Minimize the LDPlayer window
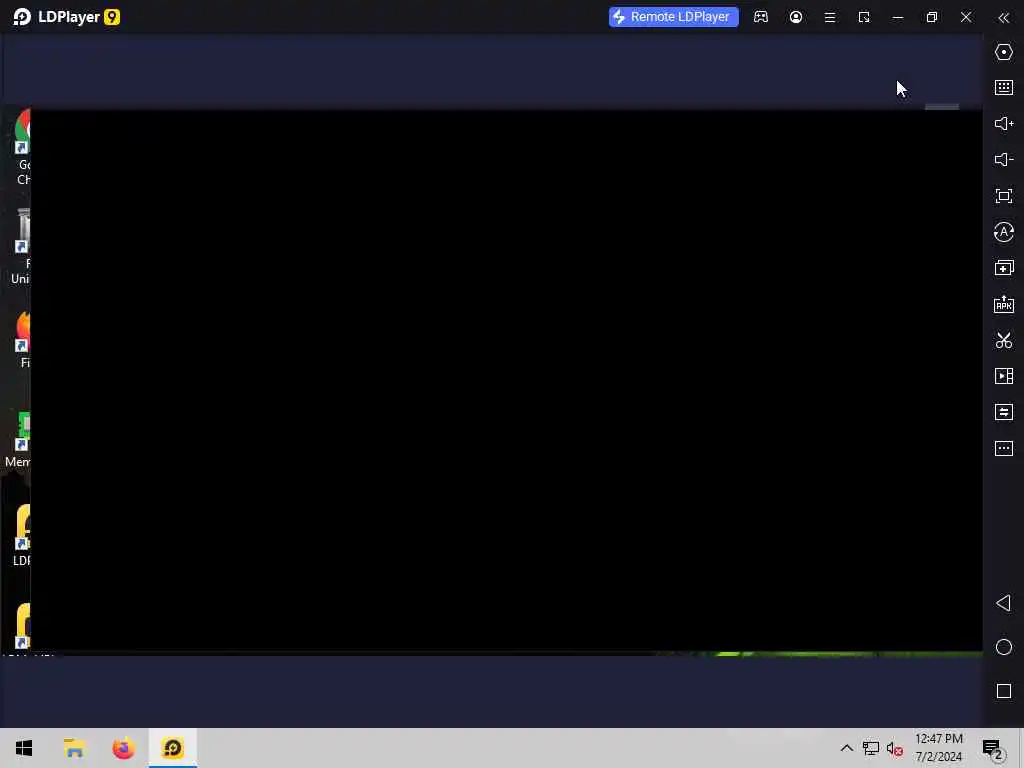 pyautogui.click(x=898, y=18)
